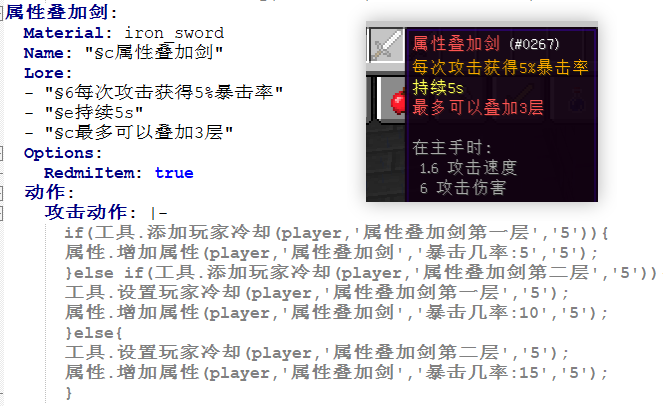The width and height of the screenshot is (663, 406).
Task: Select the Material key in the config
Action: point(63,33)
